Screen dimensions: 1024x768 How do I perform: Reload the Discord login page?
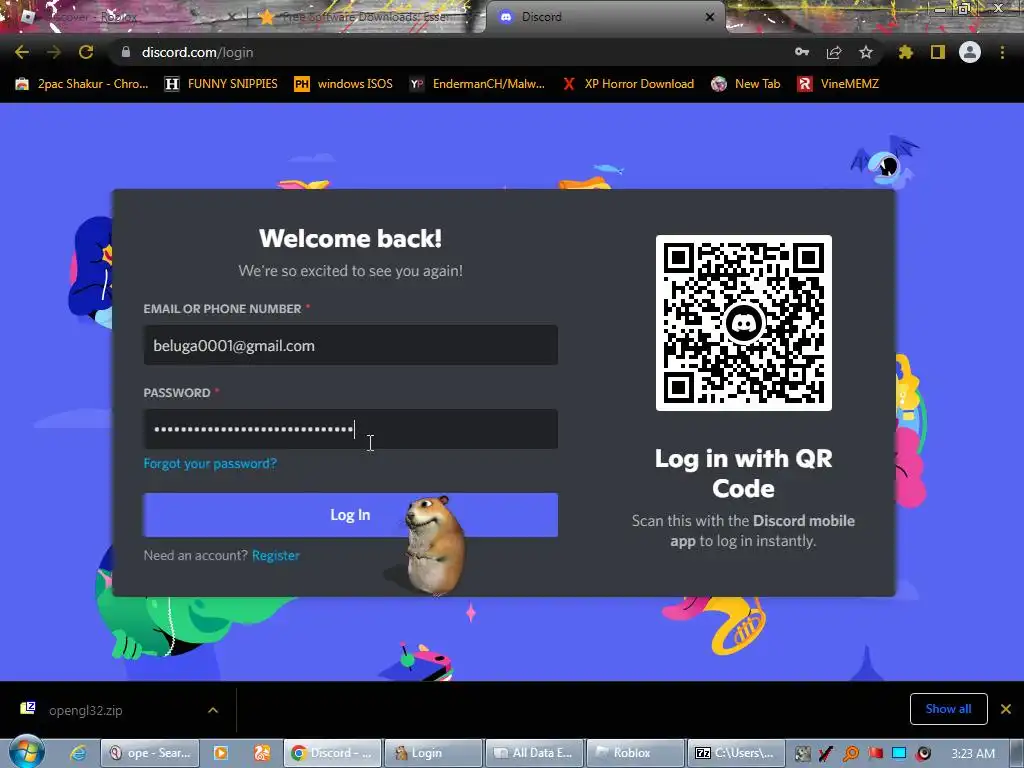(x=86, y=52)
